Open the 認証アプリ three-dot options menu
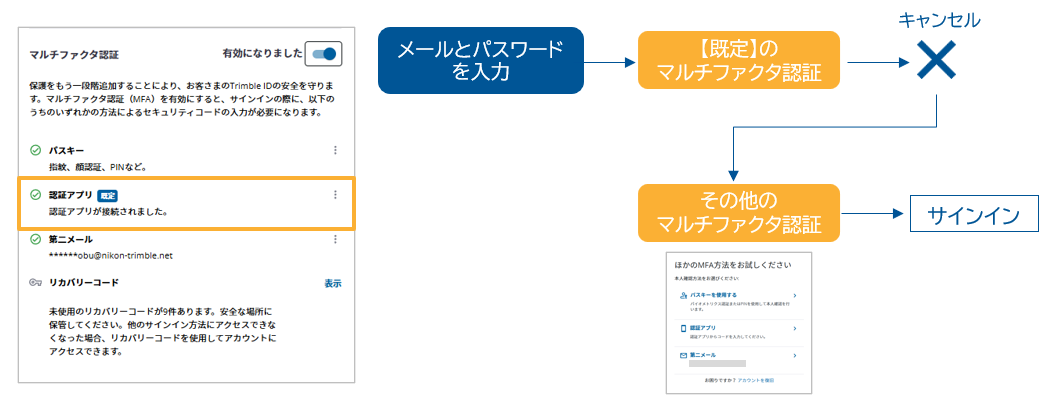1049x408 pixels. click(x=334, y=195)
